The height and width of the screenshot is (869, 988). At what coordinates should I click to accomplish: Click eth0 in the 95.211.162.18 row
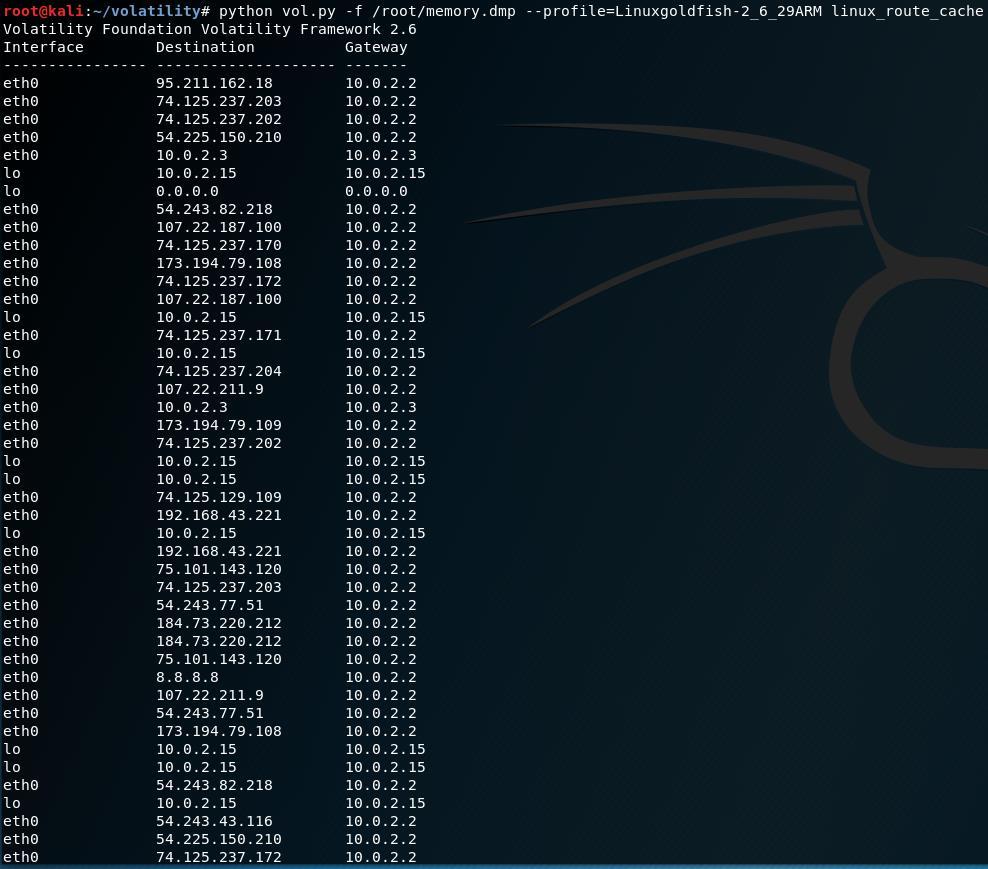21,83
